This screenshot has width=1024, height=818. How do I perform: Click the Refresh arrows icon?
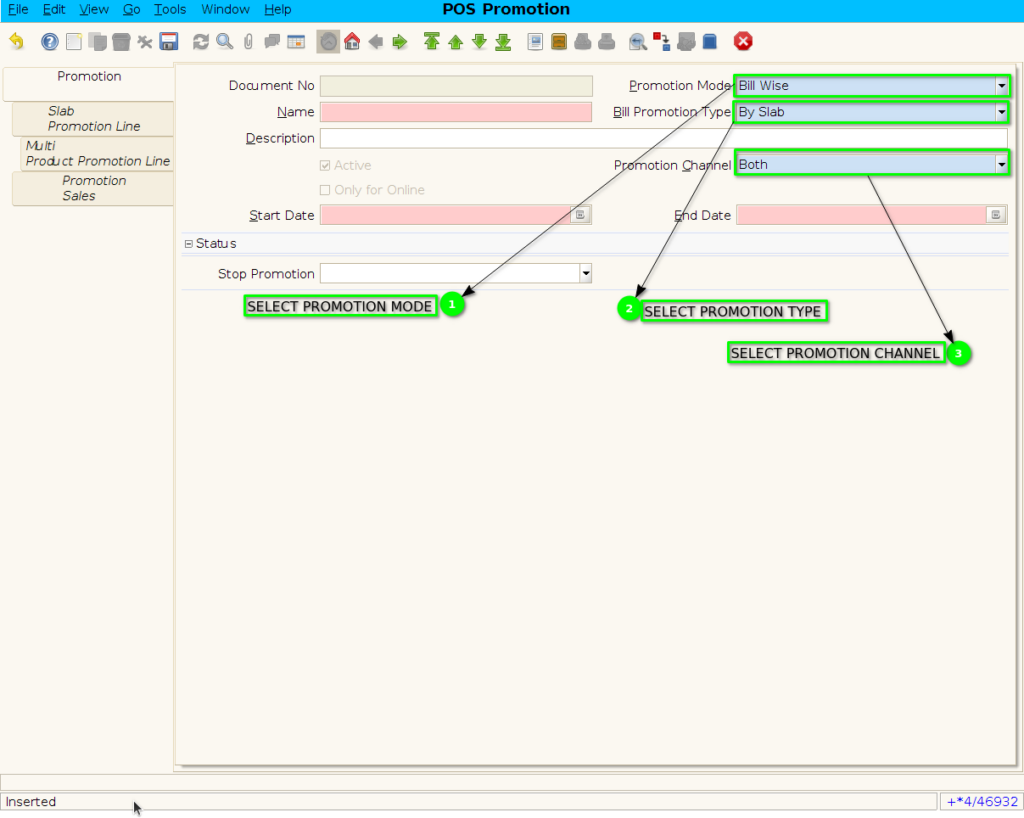(200, 42)
